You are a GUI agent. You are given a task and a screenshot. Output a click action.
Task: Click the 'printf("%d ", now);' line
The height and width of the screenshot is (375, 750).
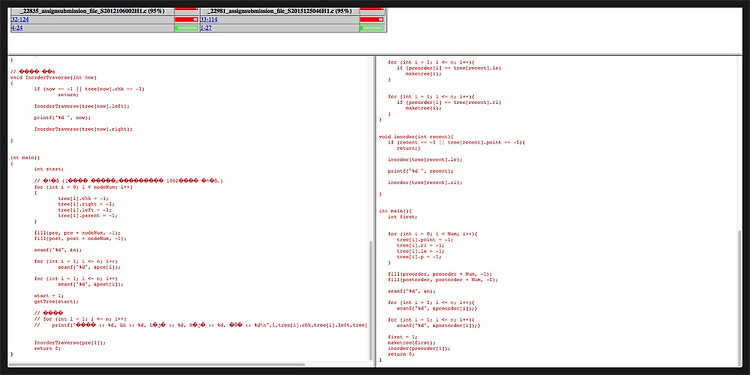coord(62,118)
